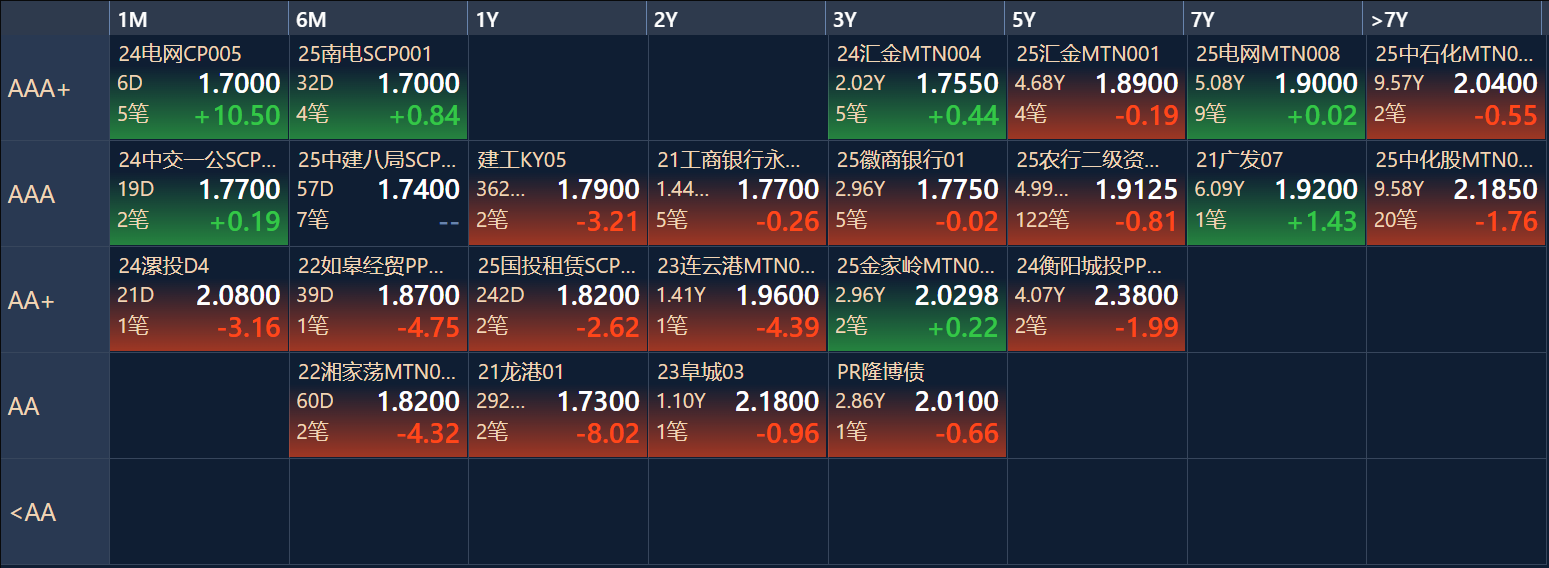Open the 23阜城03 tile
The width and height of the screenshot is (1549, 568).
coord(737,405)
